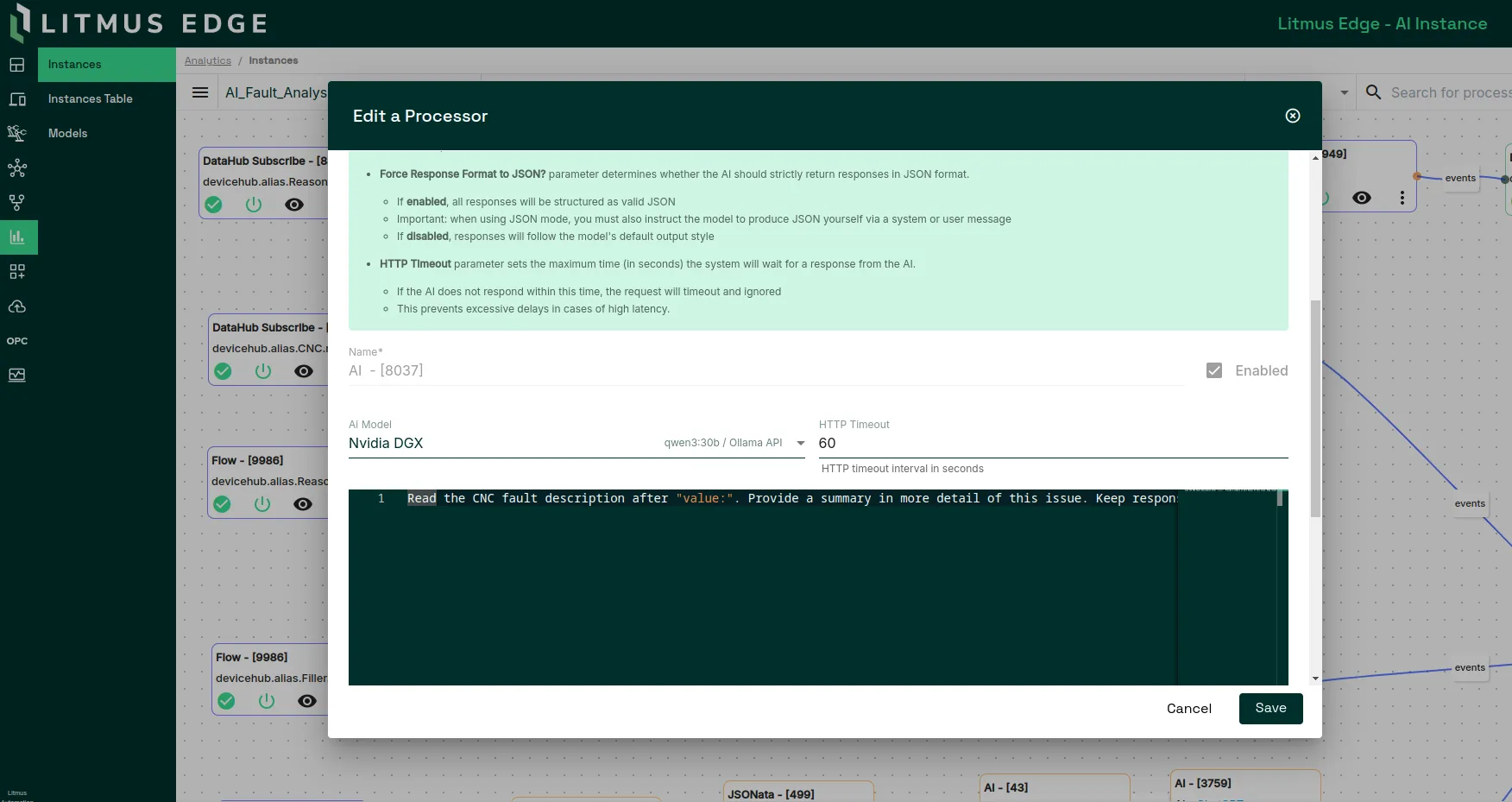1512x802 pixels.
Task: Open the cloud integration sidebar icon
Action: 17,306
